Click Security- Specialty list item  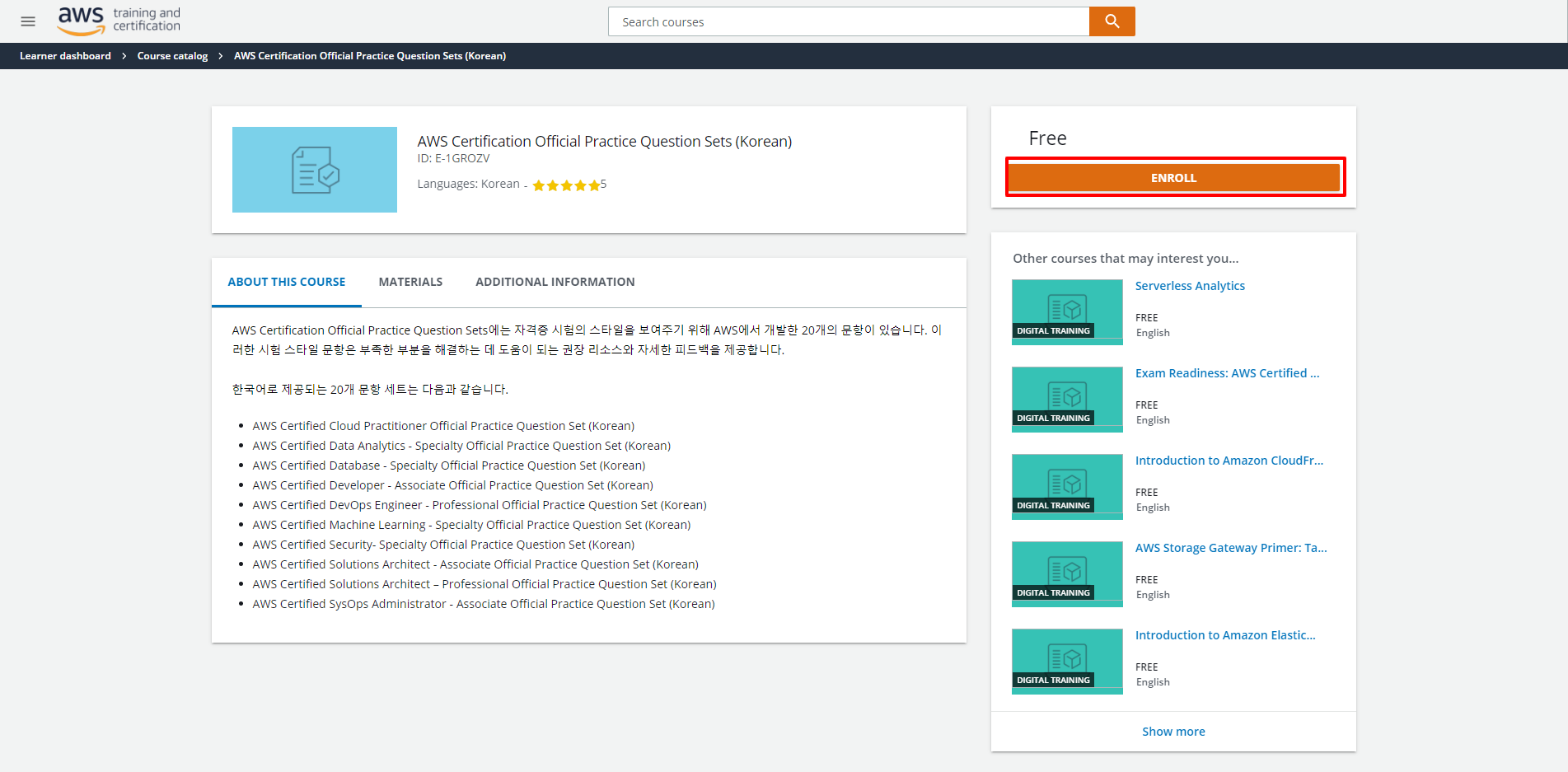tap(443, 545)
